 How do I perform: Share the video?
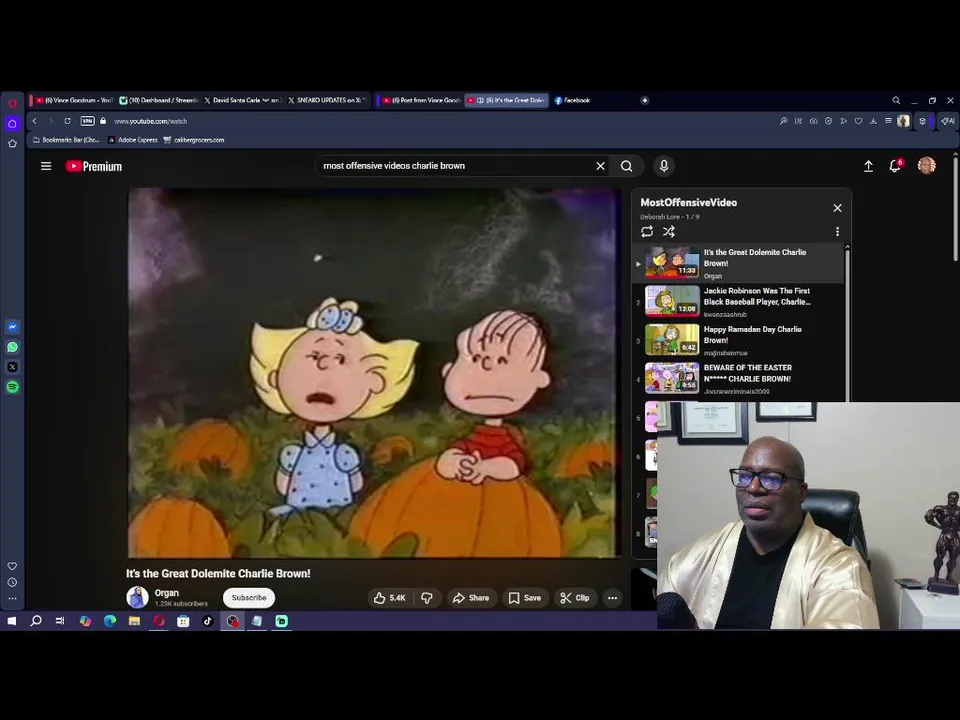[x=471, y=598]
